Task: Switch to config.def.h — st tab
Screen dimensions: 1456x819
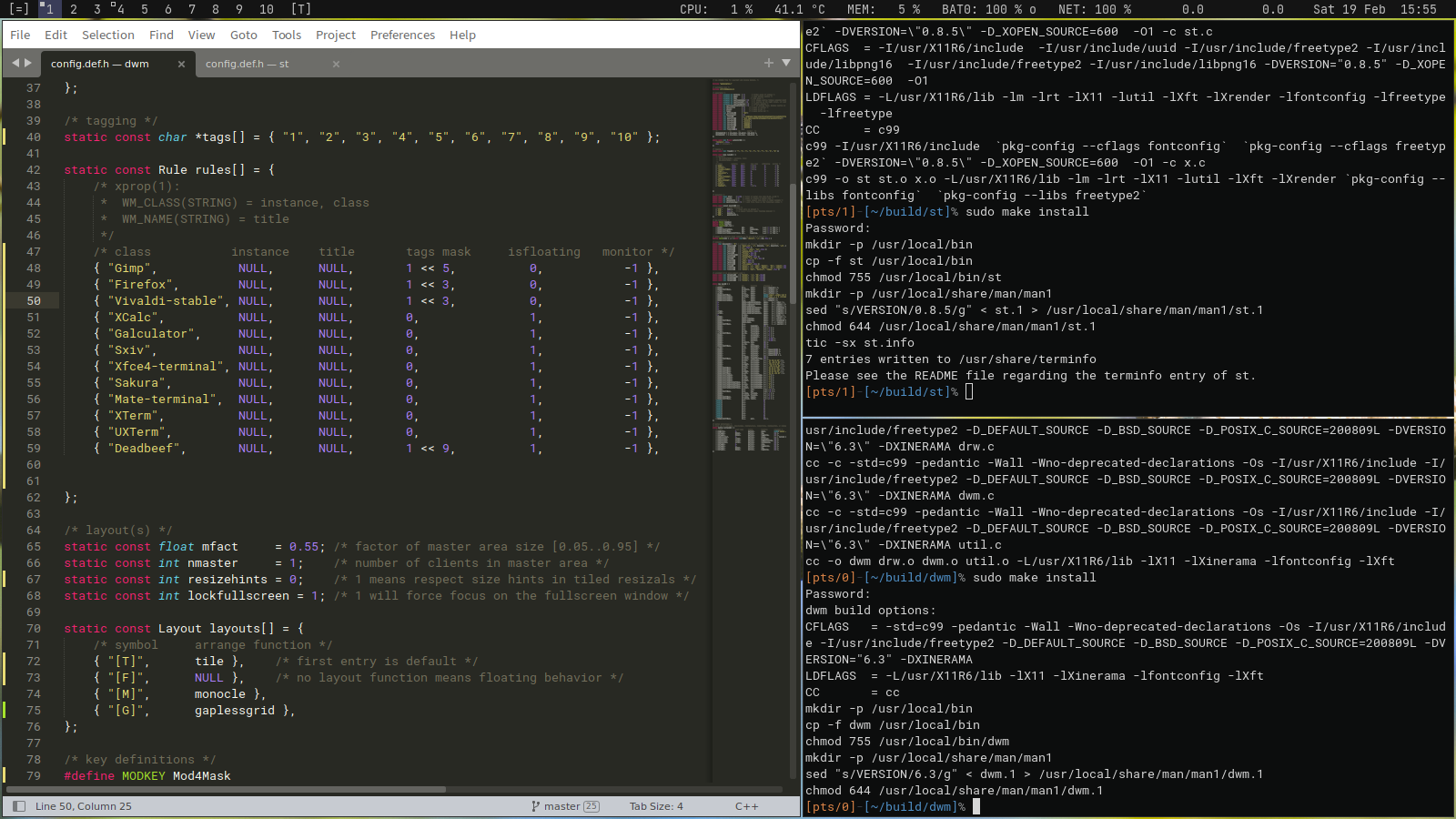Action: [x=247, y=64]
